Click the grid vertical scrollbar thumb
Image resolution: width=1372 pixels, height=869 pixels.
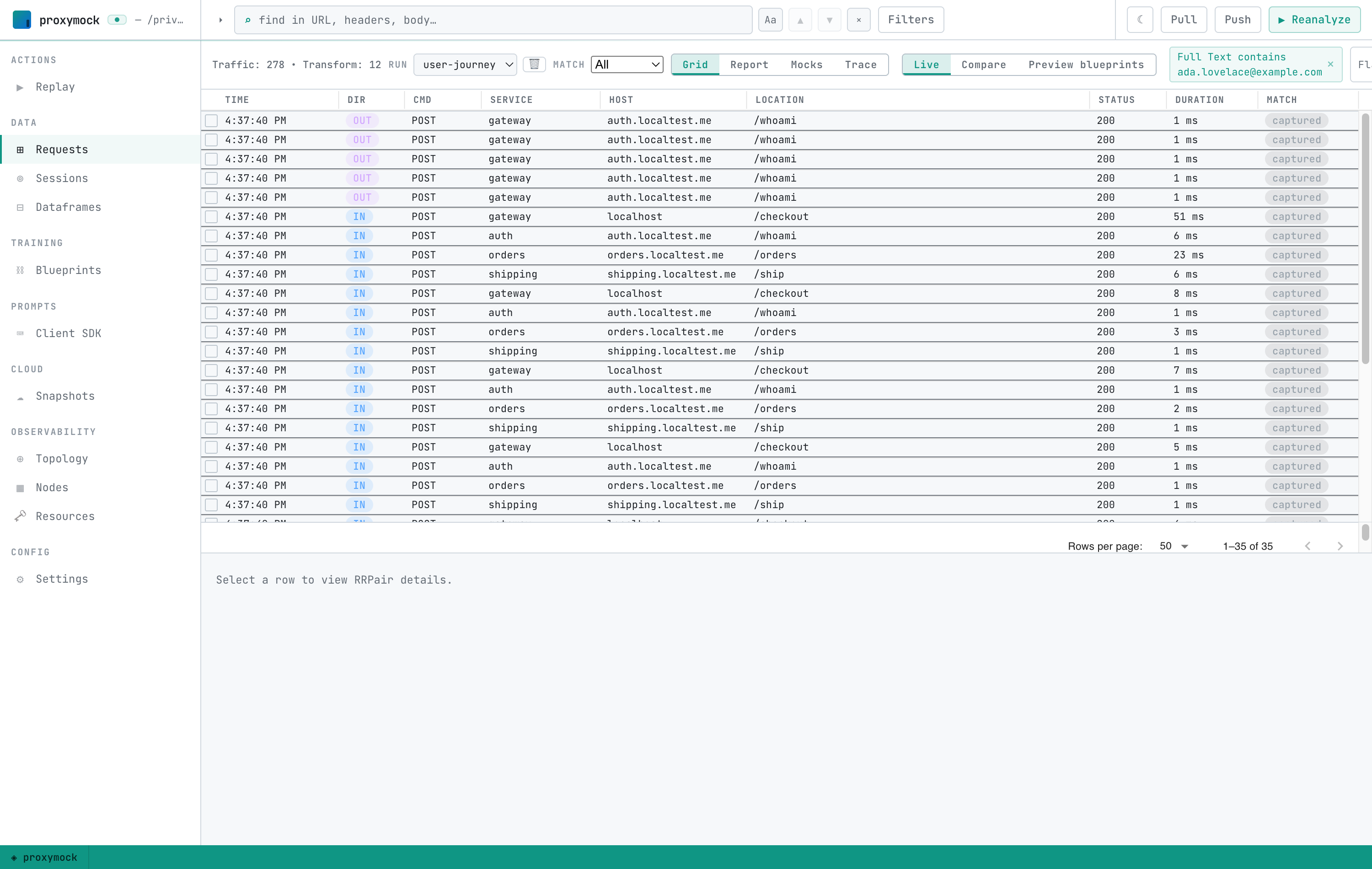1365,238
